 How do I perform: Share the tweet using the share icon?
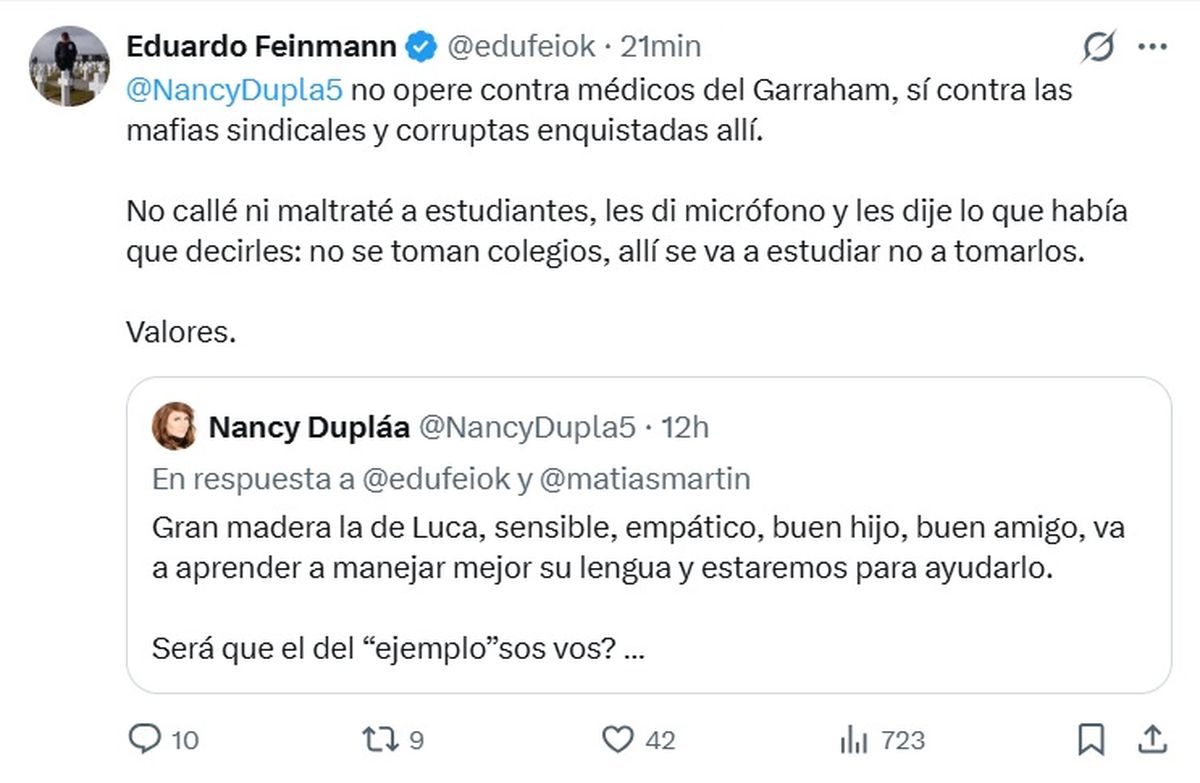tap(1150, 742)
